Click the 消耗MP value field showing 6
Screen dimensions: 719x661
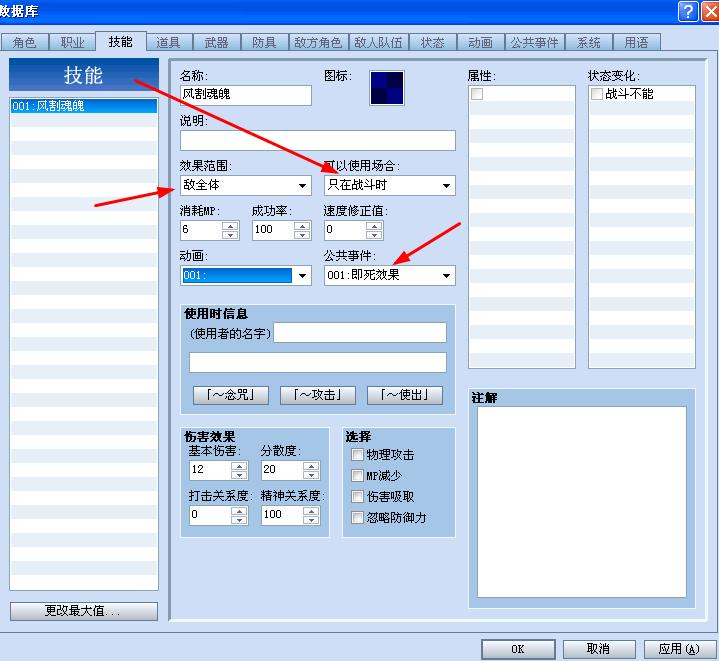pyautogui.click(x=201, y=230)
